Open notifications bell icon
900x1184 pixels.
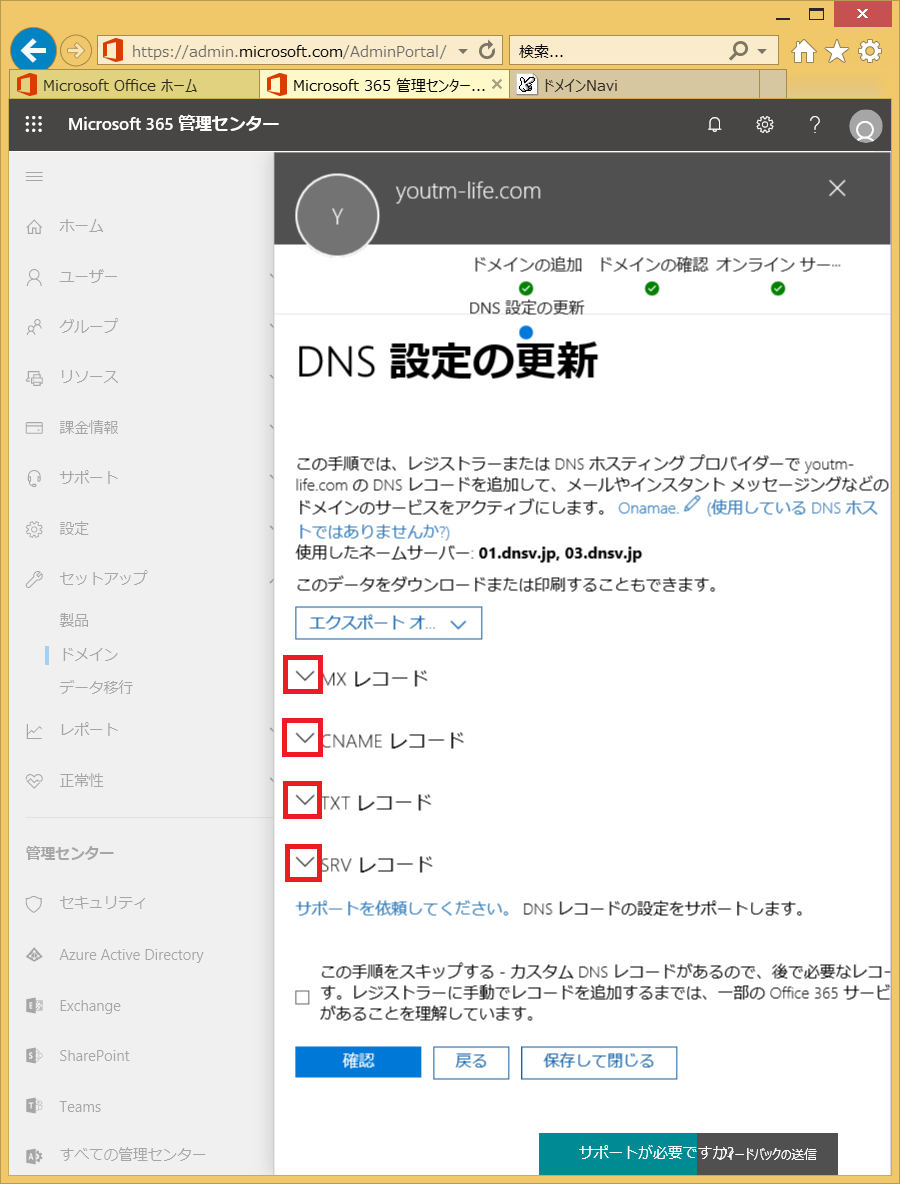tap(714, 125)
